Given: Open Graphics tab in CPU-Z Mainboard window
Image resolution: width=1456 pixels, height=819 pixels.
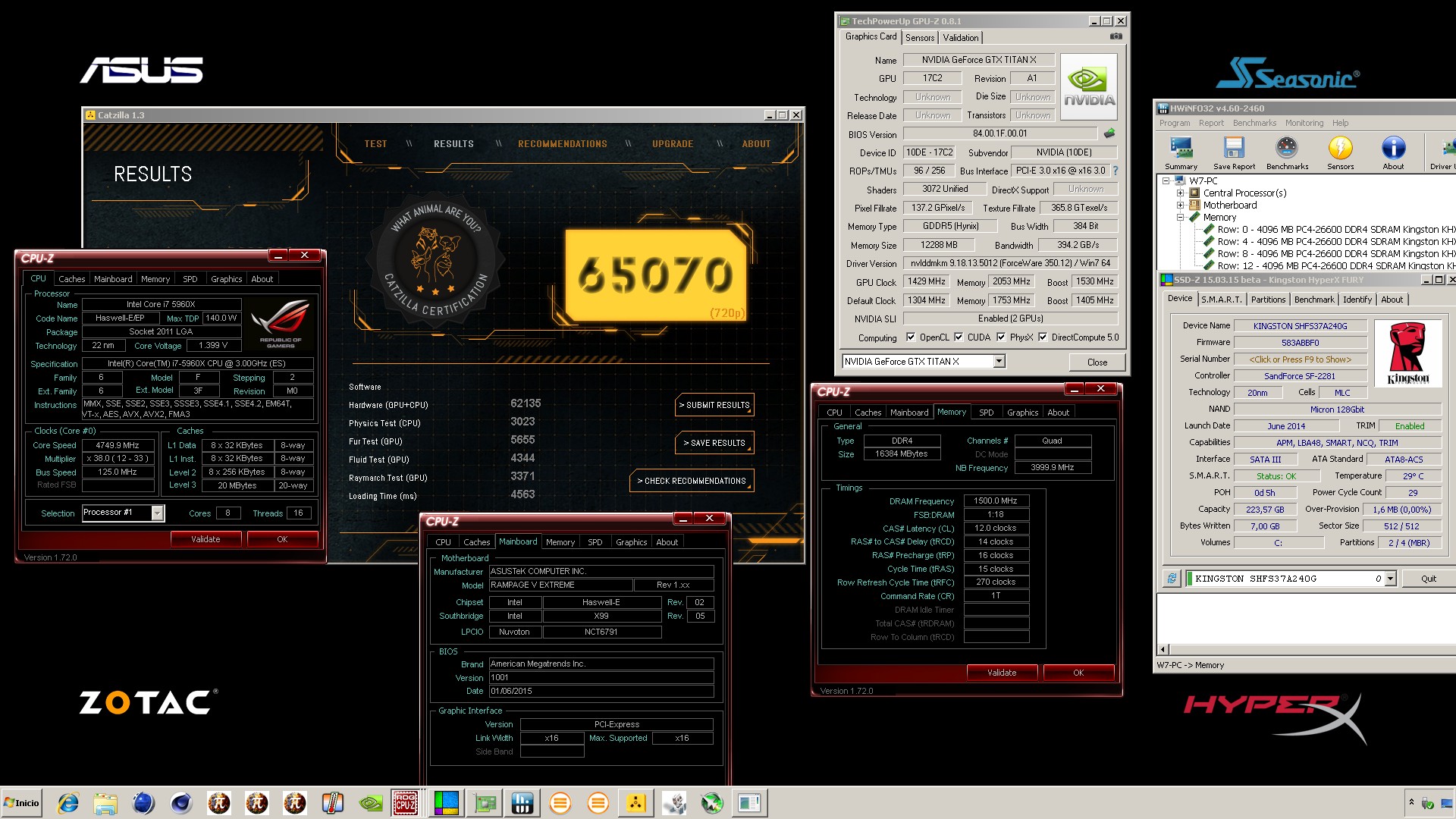Looking at the screenshot, I should point(631,542).
